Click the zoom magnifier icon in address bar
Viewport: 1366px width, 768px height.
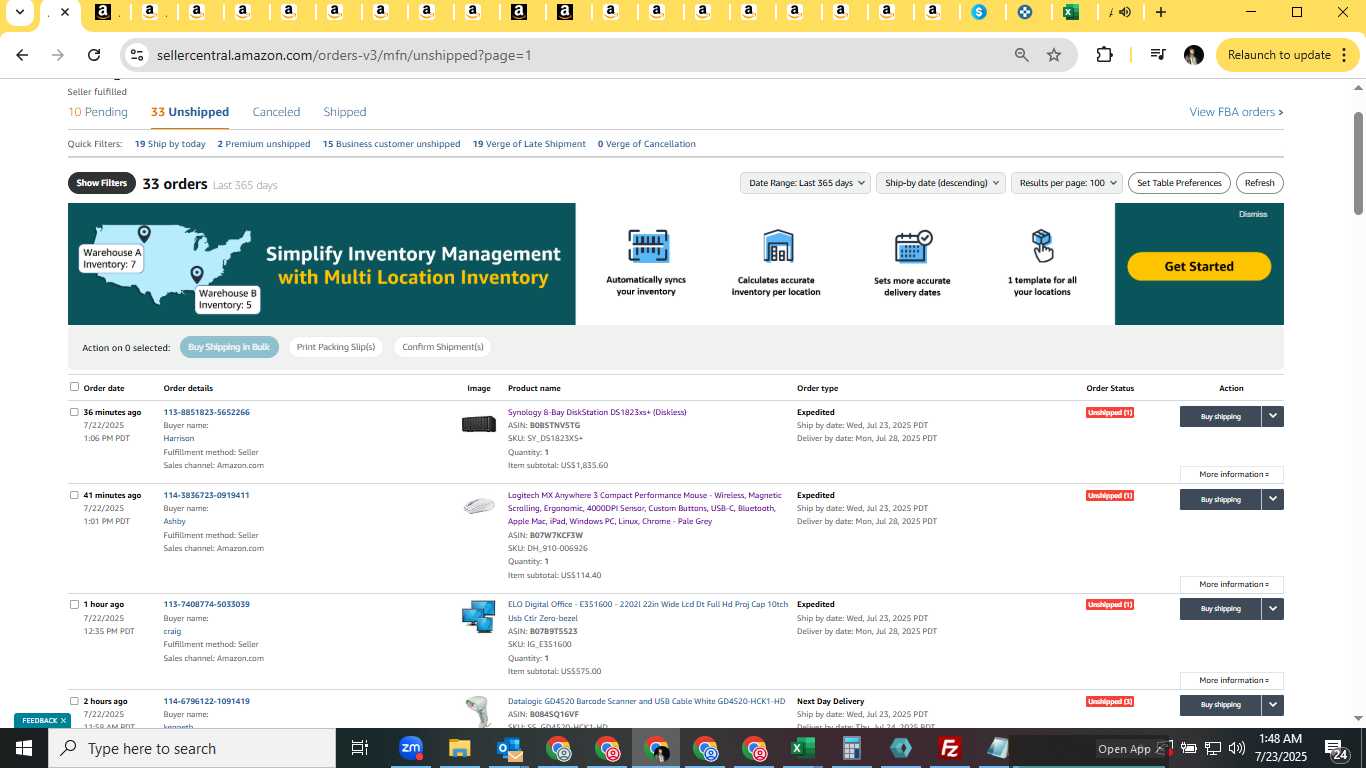1021,55
